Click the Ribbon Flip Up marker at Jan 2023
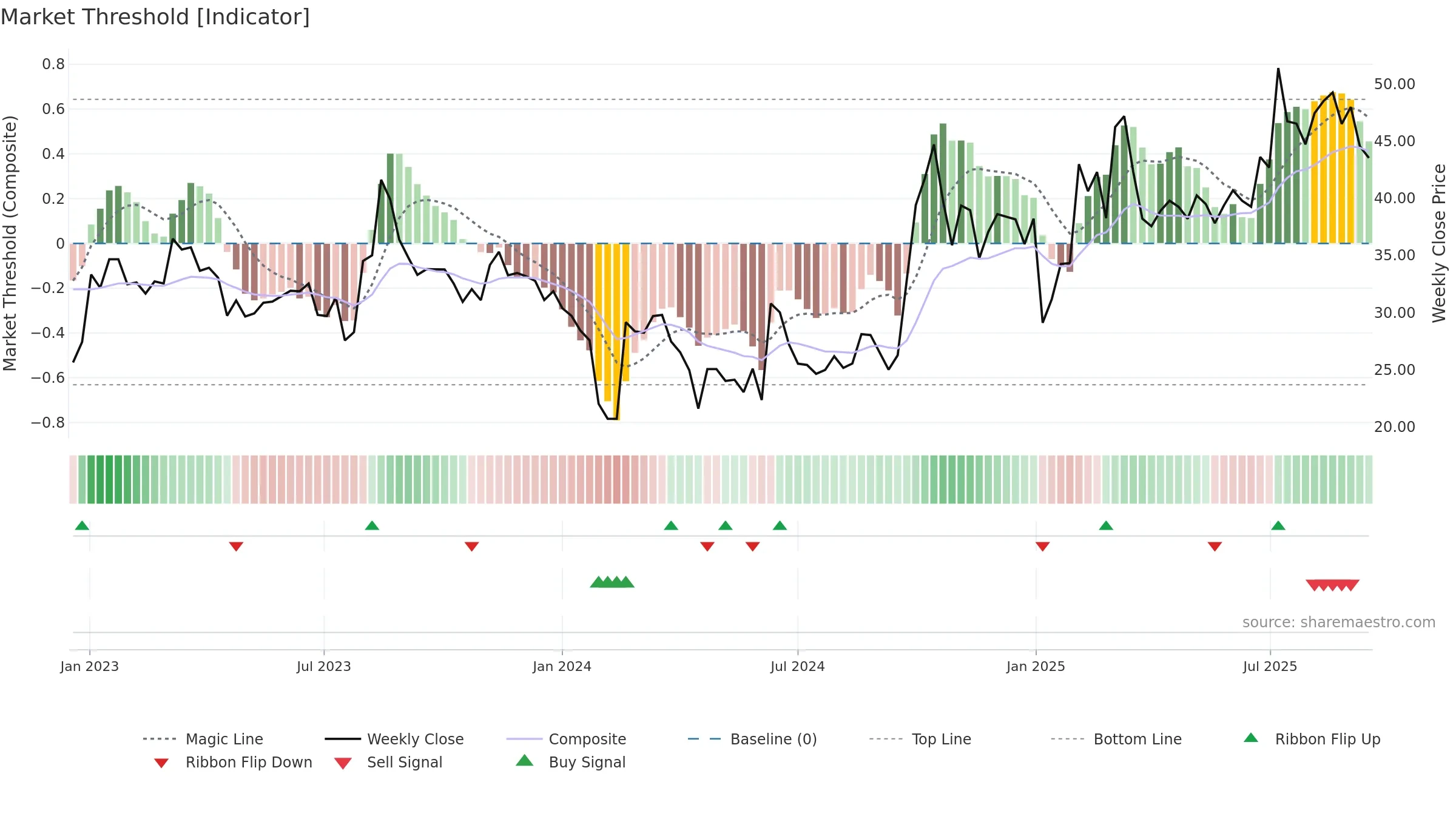 pos(82,525)
